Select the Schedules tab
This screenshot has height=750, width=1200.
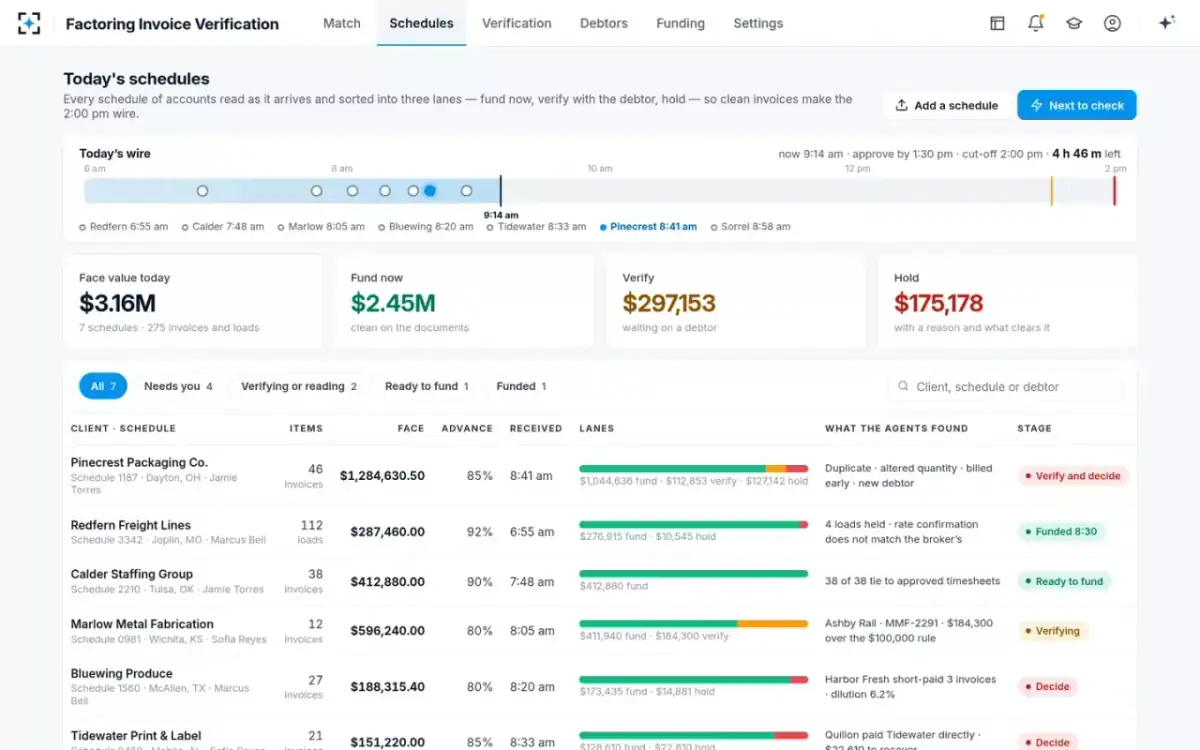[x=421, y=23]
